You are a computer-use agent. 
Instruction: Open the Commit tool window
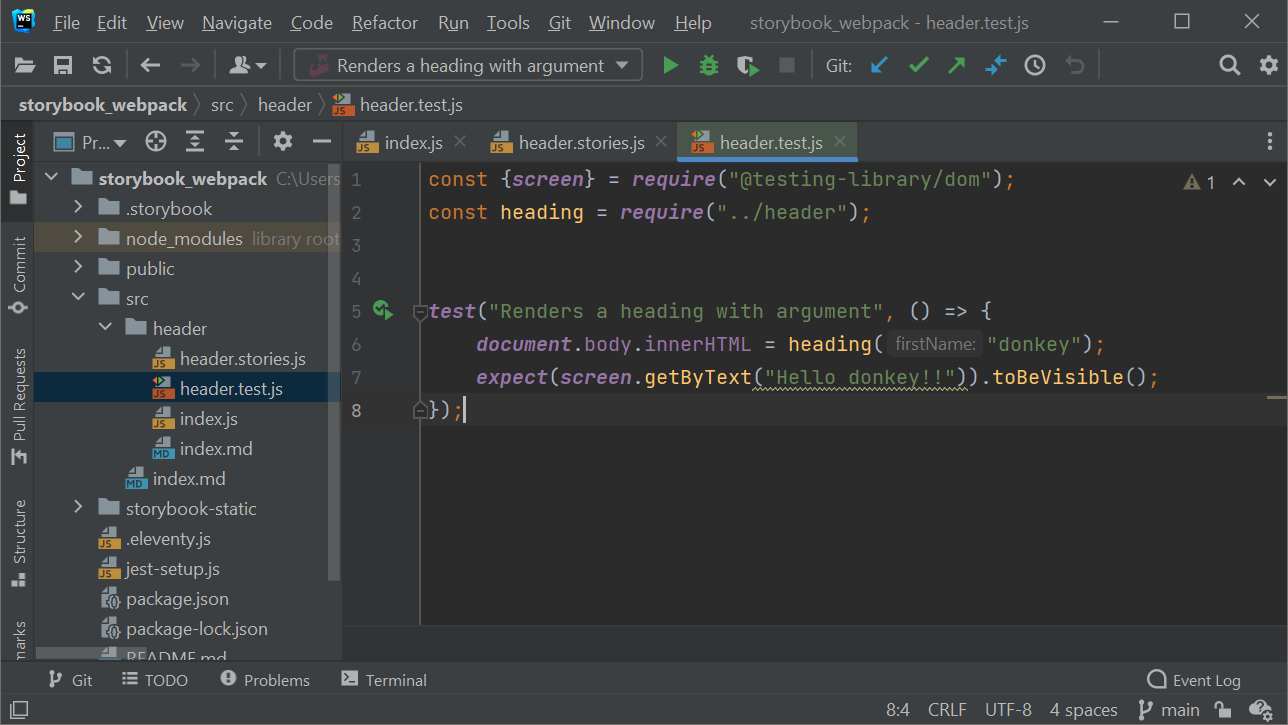pyautogui.click(x=18, y=275)
